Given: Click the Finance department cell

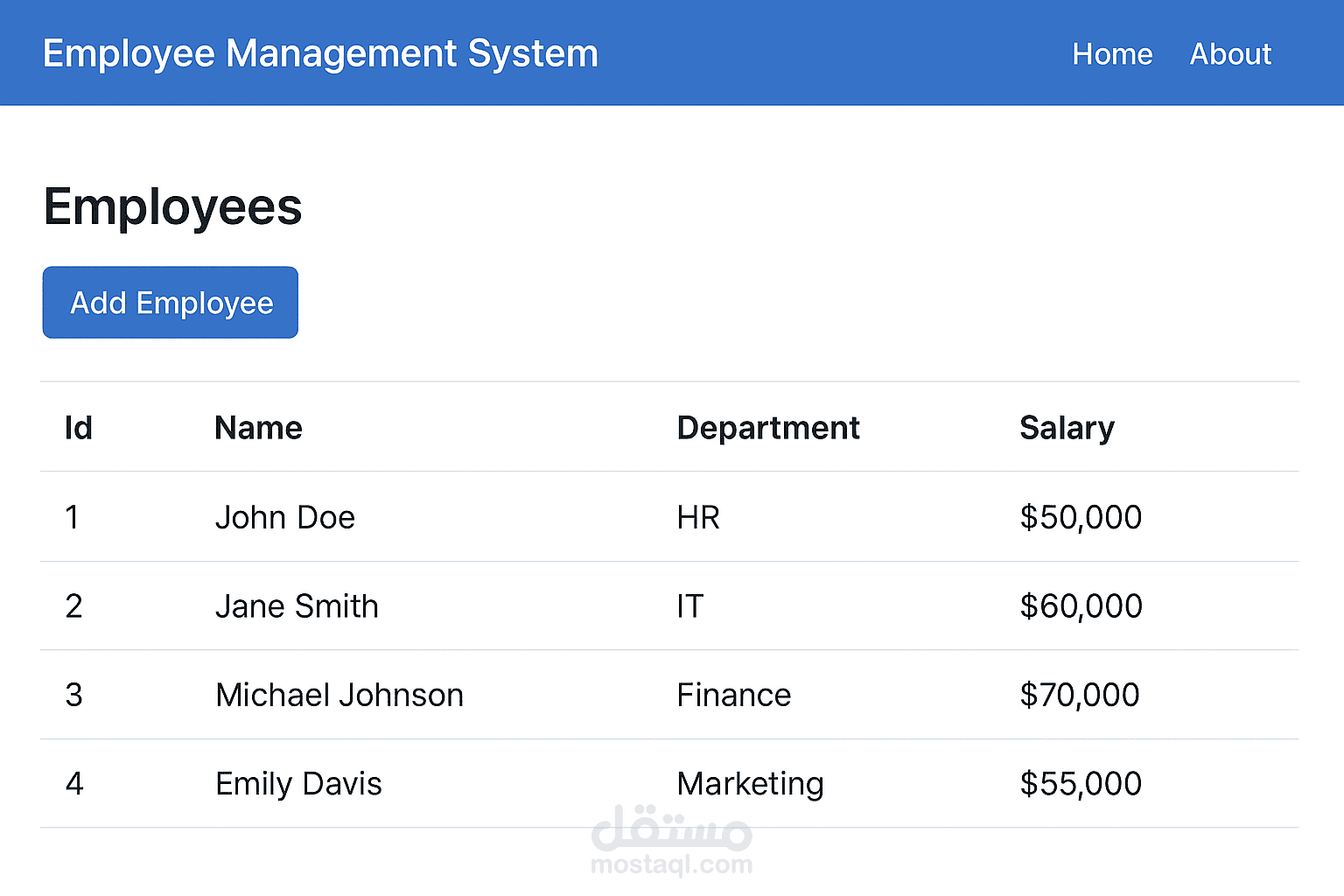Looking at the screenshot, I should (x=733, y=696).
